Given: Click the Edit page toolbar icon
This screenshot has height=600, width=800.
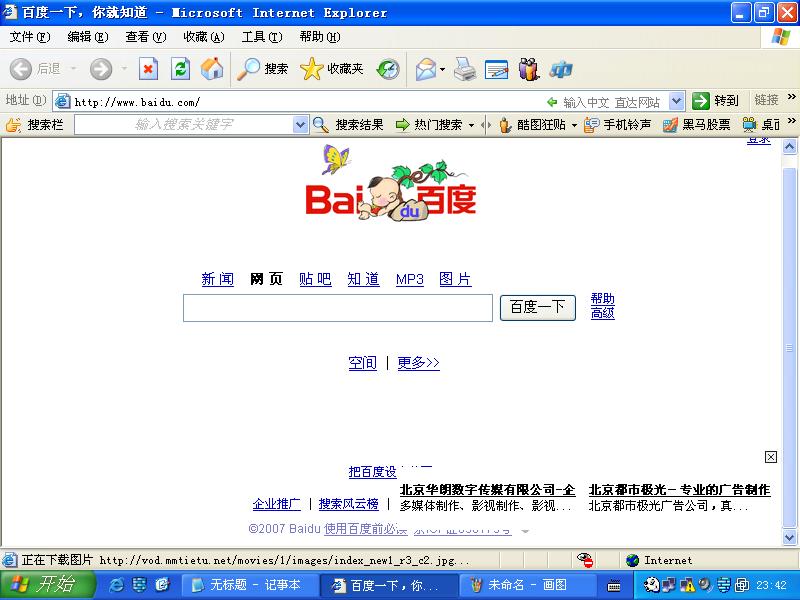Looking at the screenshot, I should 496,68.
